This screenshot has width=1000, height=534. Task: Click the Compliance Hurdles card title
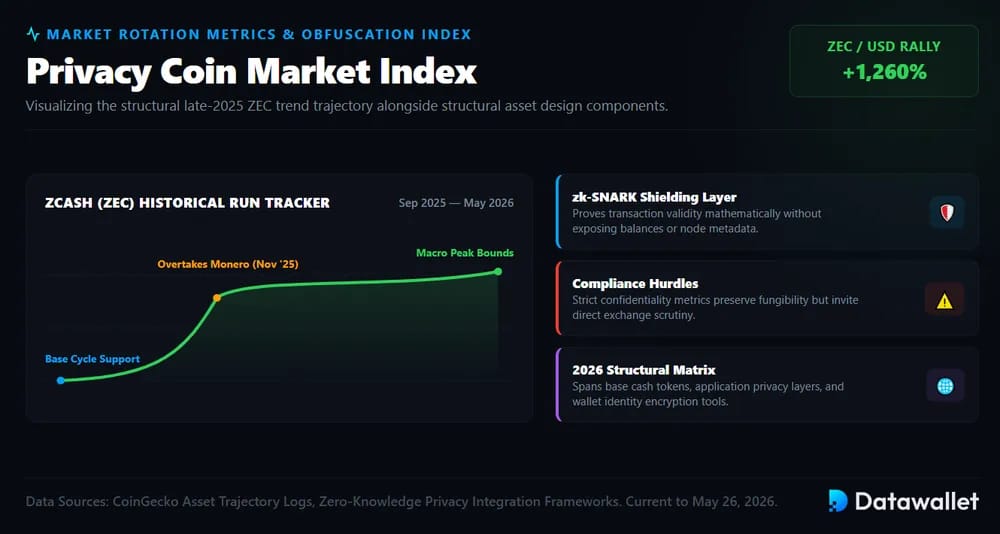click(635, 284)
